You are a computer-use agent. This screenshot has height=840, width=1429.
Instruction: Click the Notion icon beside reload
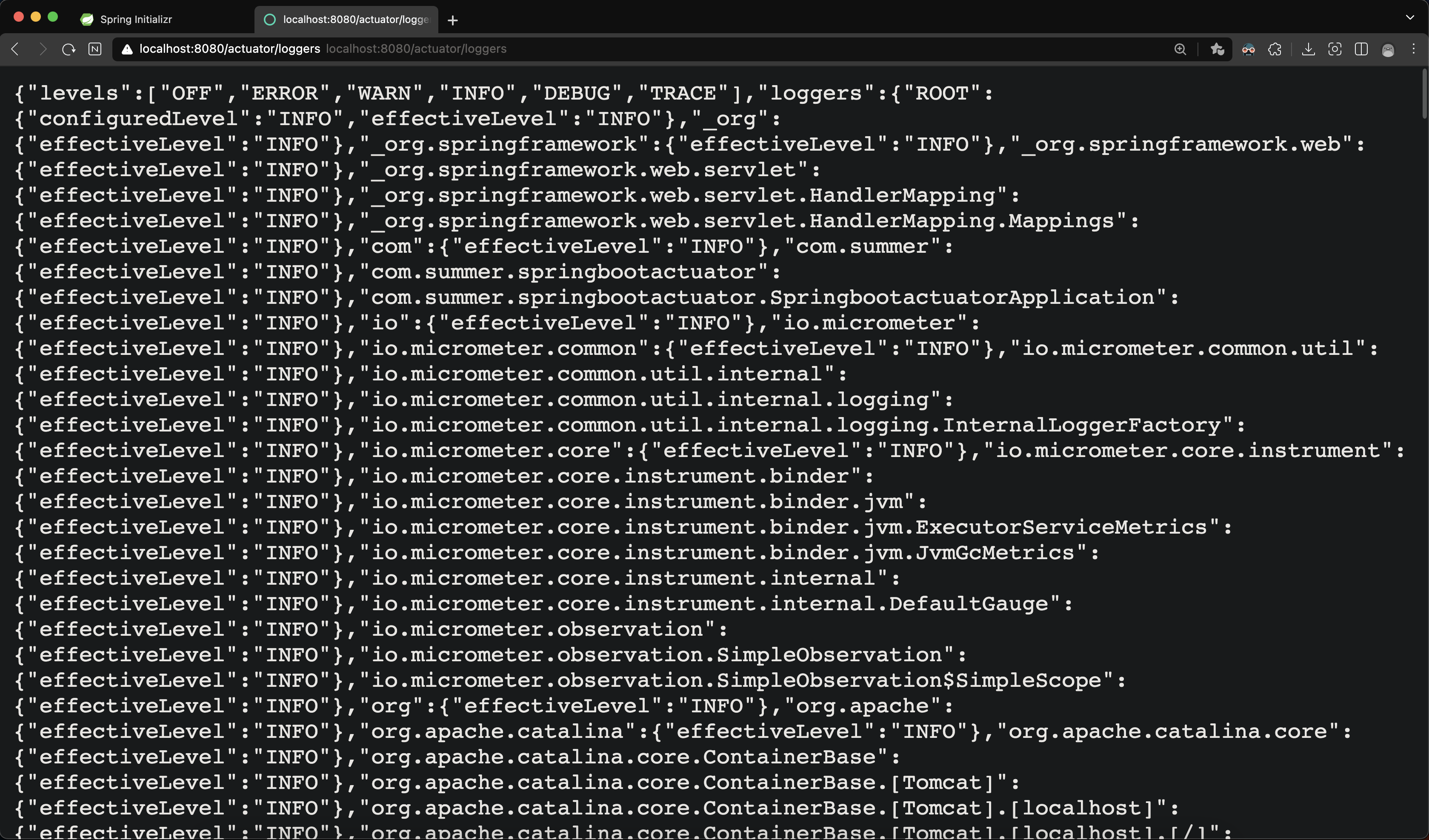(x=95, y=49)
